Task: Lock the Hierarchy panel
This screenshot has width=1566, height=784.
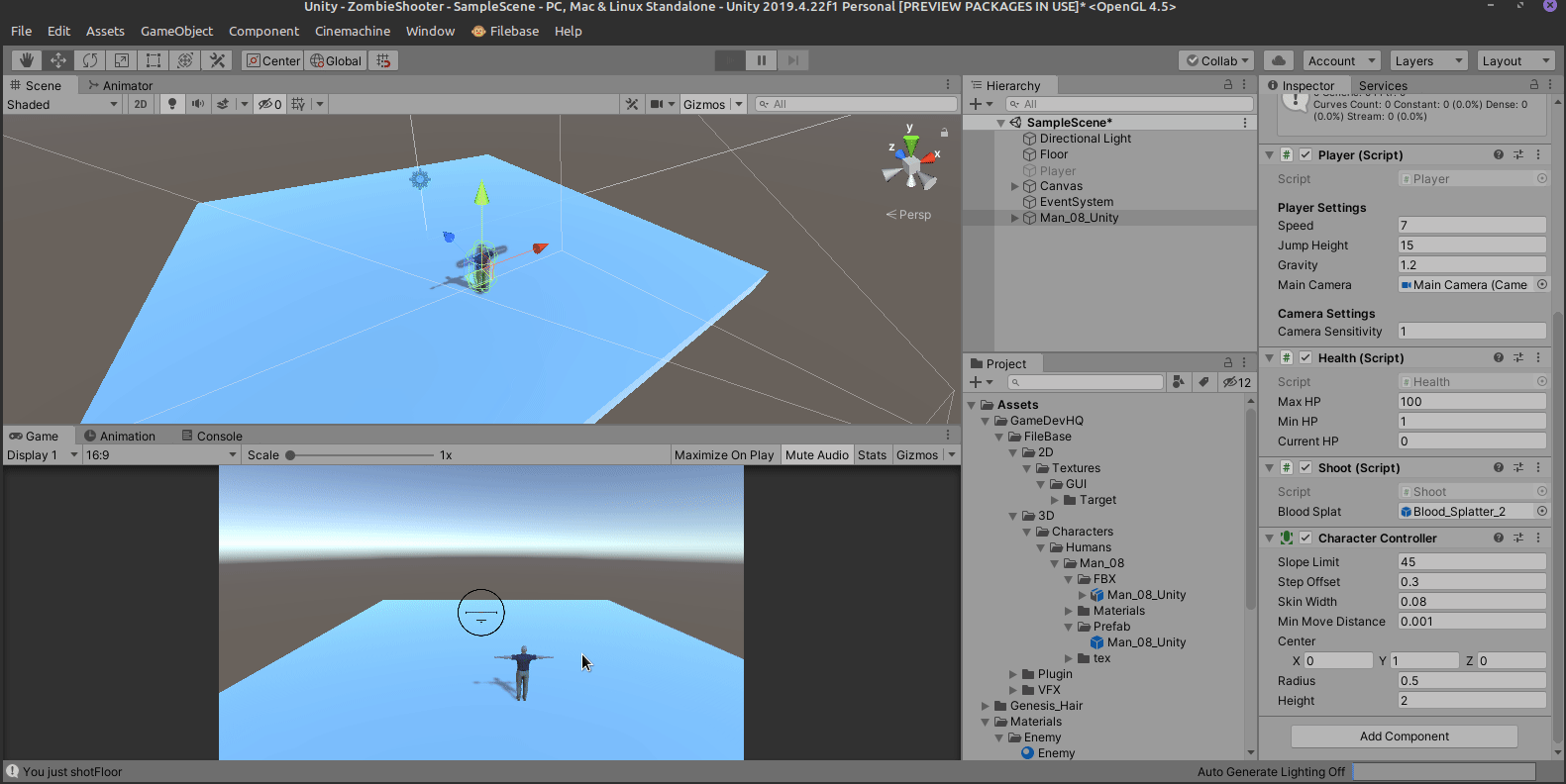Action: (x=1228, y=85)
